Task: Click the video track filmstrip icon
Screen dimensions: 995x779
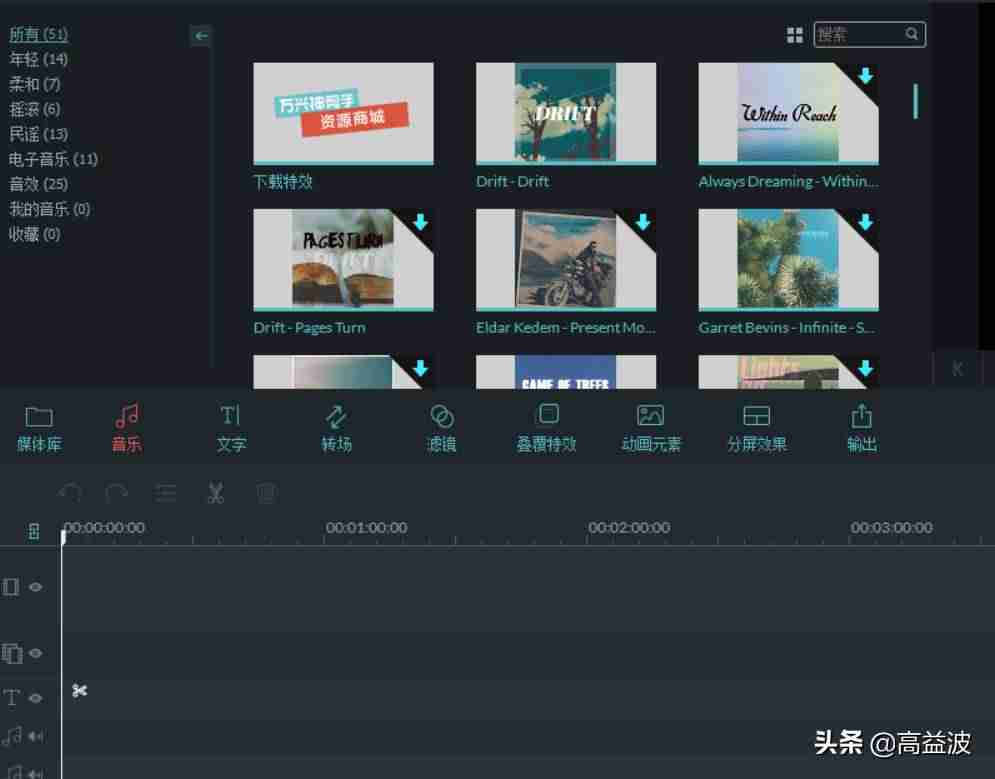Action: coord(11,587)
